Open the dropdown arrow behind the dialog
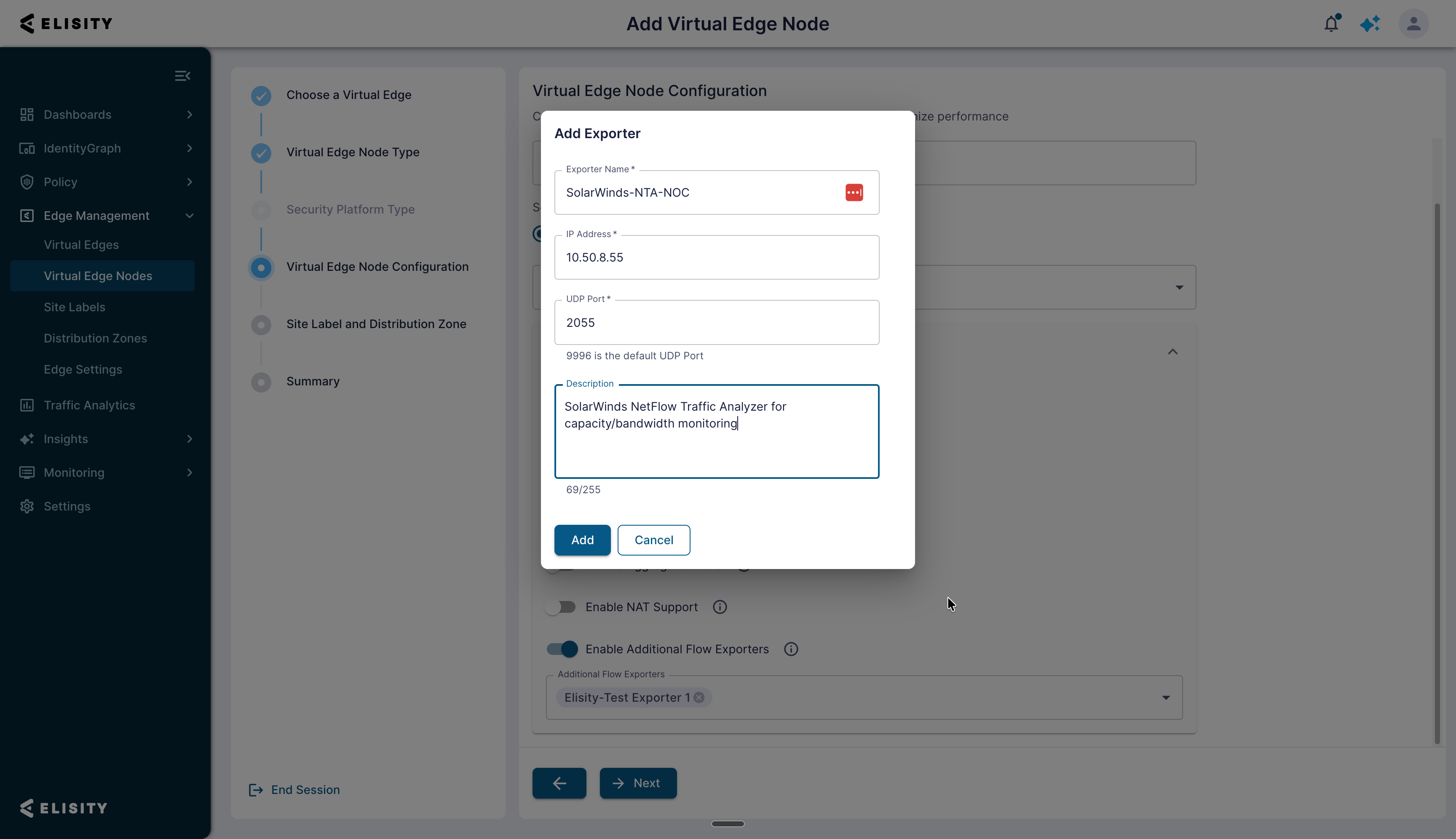The height and width of the screenshot is (839, 1456). click(1179, 288)
